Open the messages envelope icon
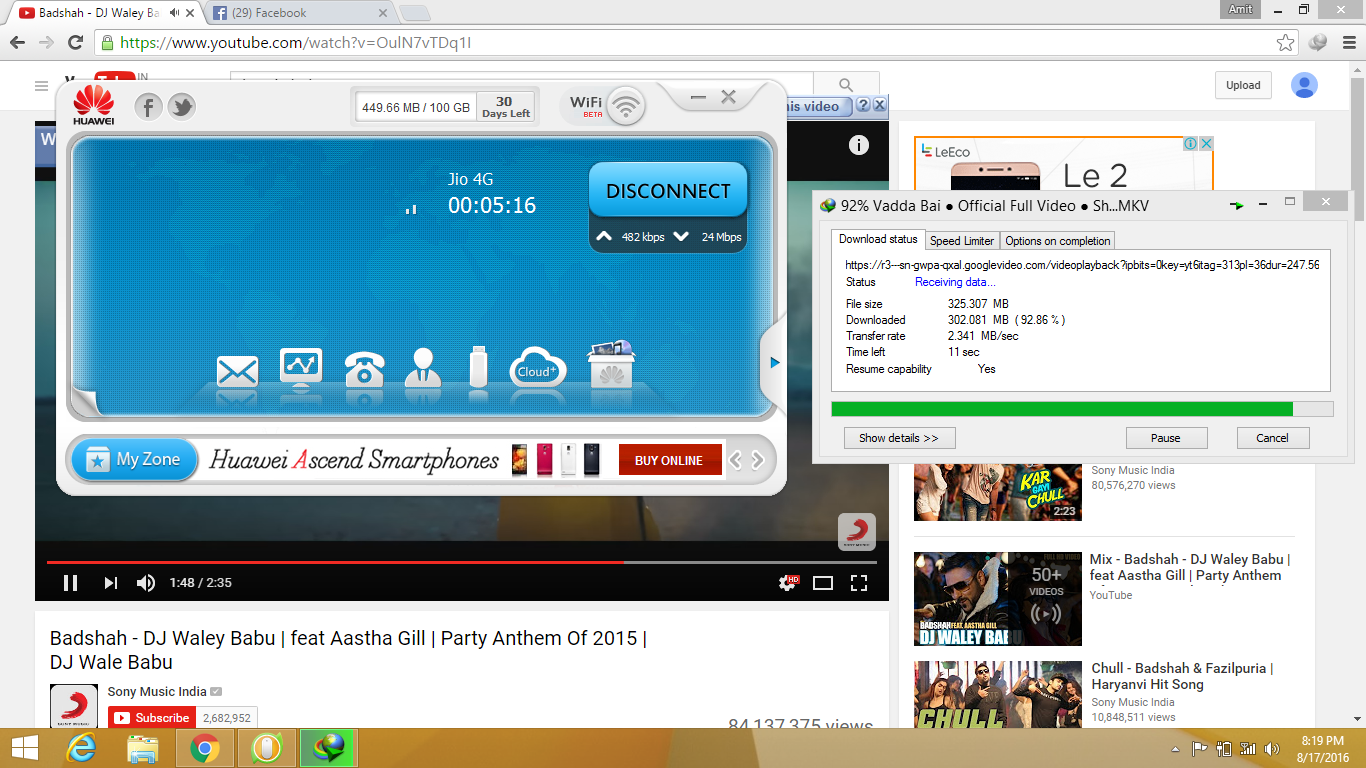Viewport: 1366px width, 768px height. pos(238,371)
